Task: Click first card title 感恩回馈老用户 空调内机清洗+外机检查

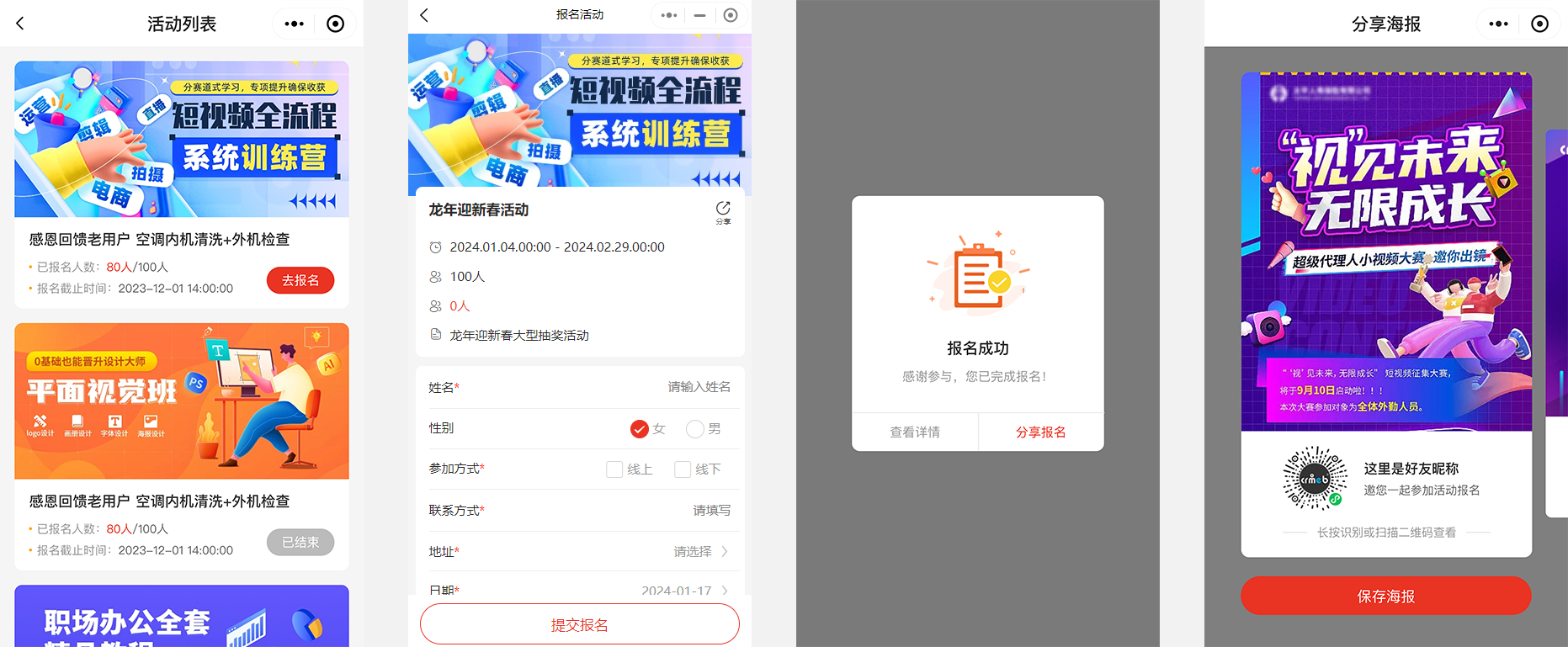Action: click(160, 240)
